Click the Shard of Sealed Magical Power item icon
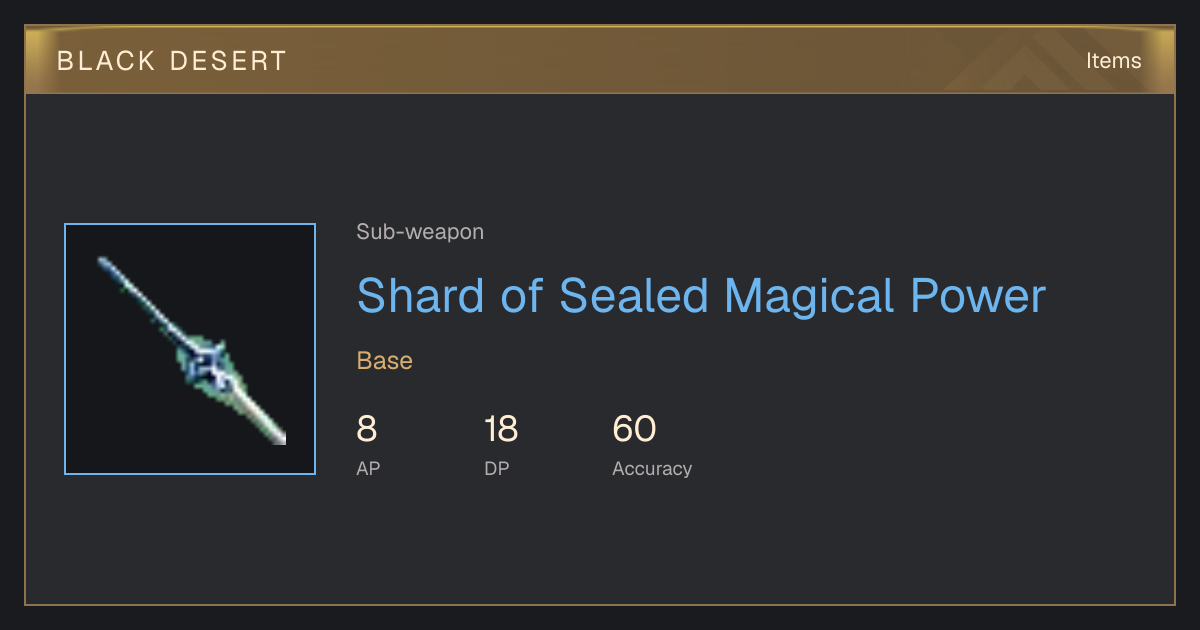Screen dimensions: 1200x630 click(x=190, y=349)
